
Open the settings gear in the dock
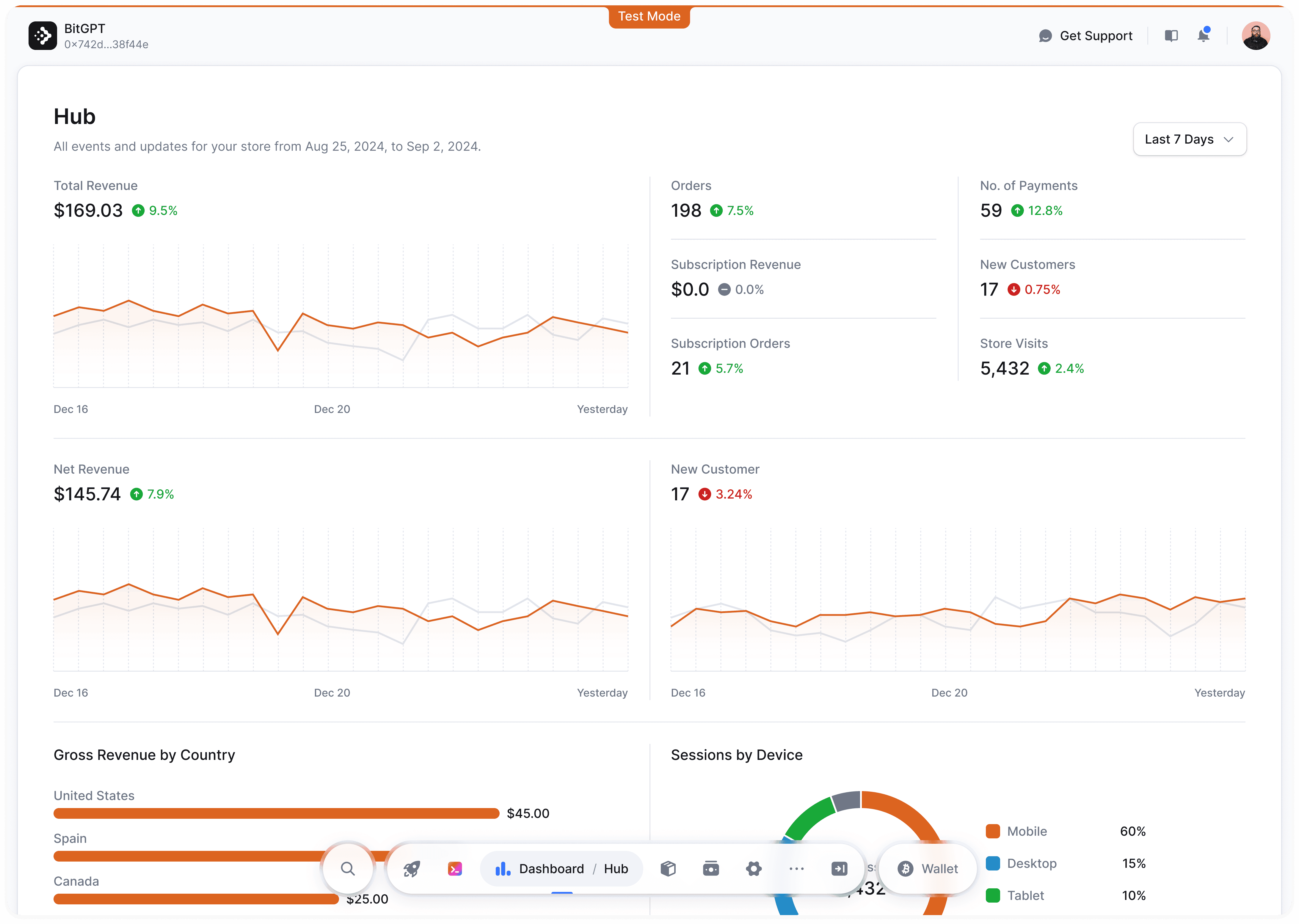point(754,869)
